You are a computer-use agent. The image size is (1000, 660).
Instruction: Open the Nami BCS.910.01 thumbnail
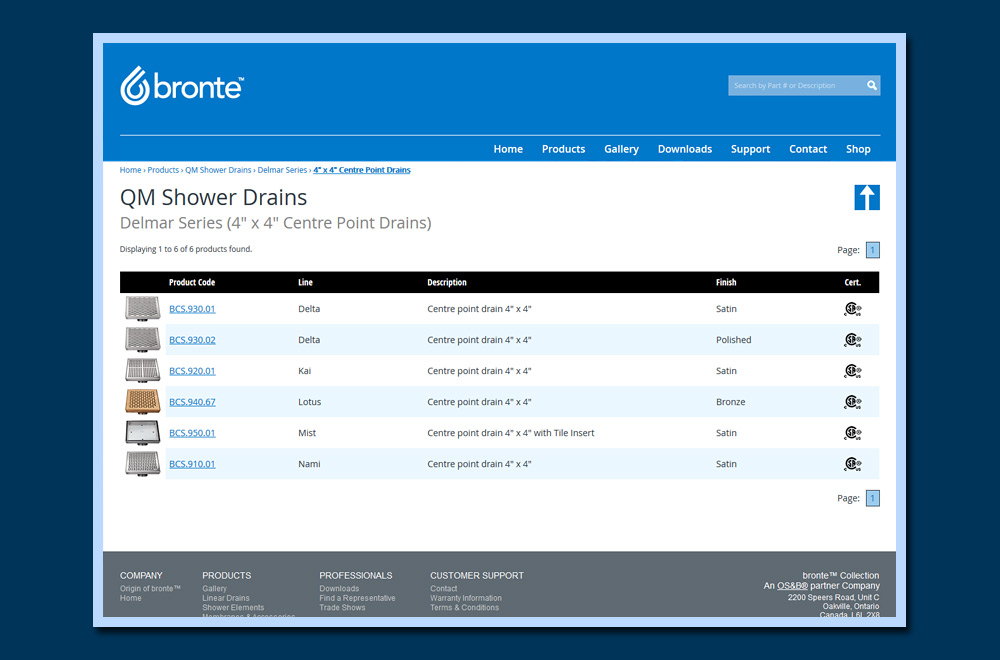[142, 464]
